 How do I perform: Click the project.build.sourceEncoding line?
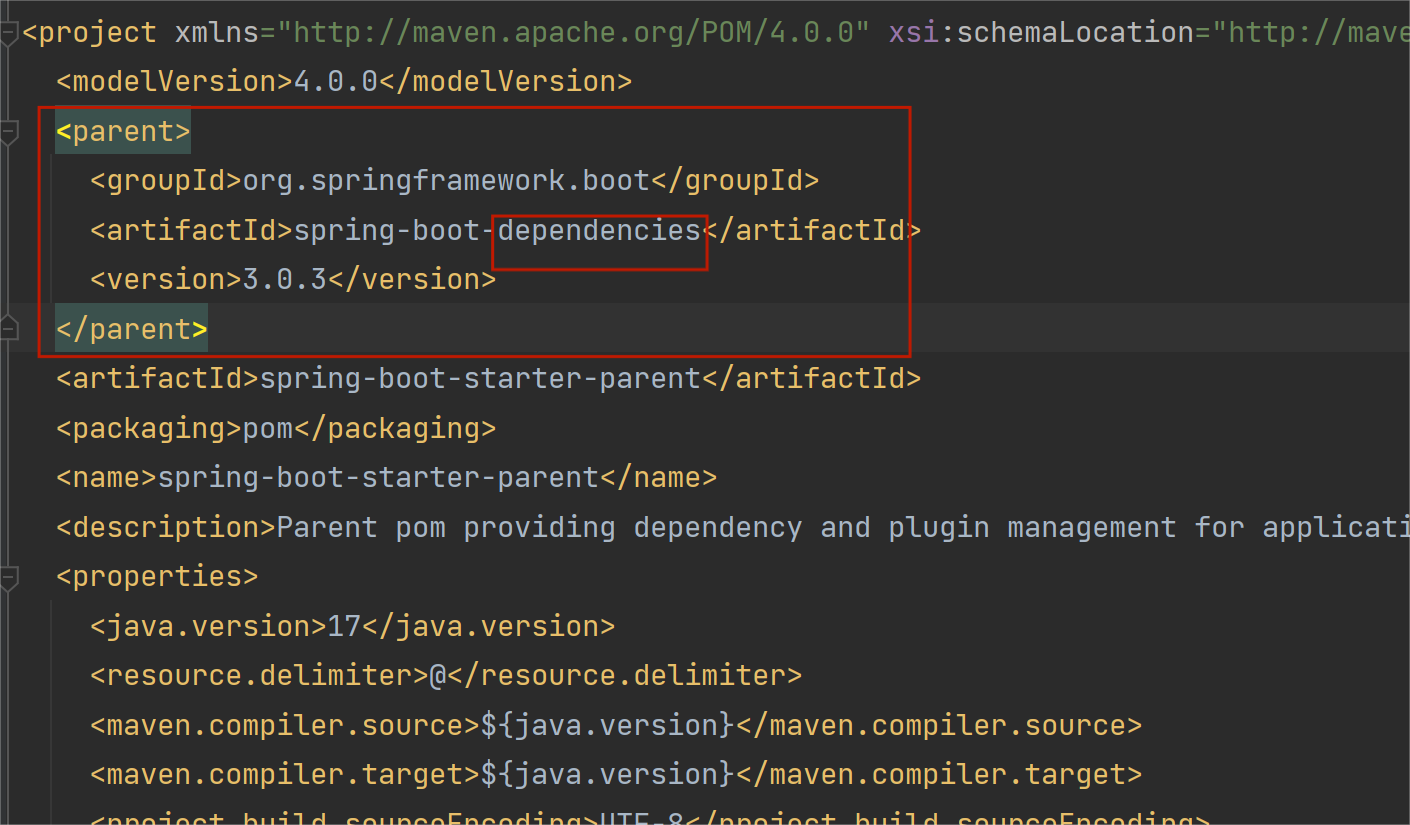pyautogui.click(x=650, y=817)
